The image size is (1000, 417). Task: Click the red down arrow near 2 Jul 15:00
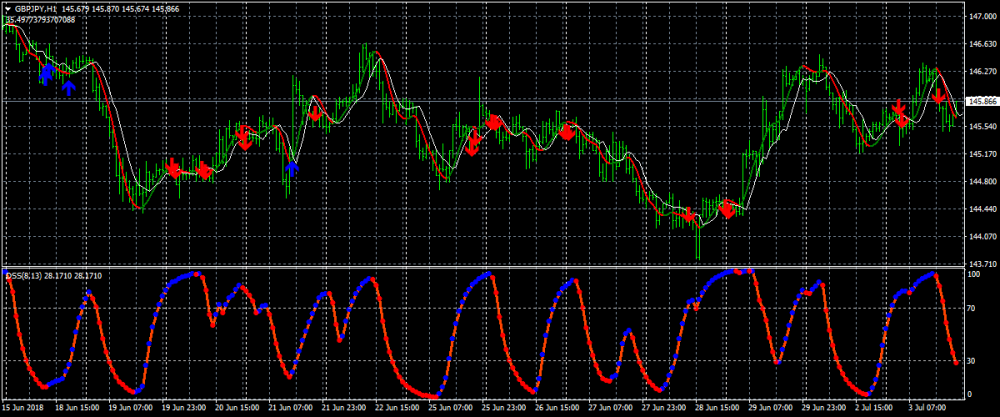900,112
